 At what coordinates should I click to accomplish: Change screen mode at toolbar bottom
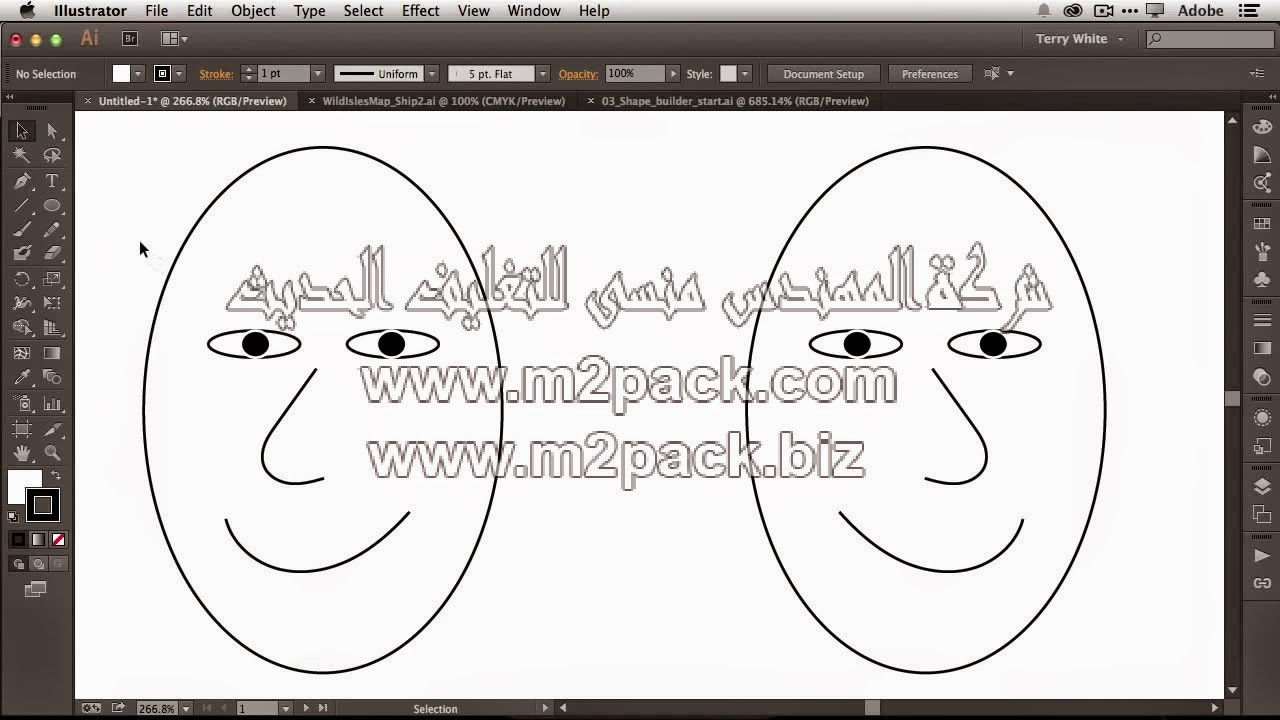pyautogui.click(x=36, y=590)
